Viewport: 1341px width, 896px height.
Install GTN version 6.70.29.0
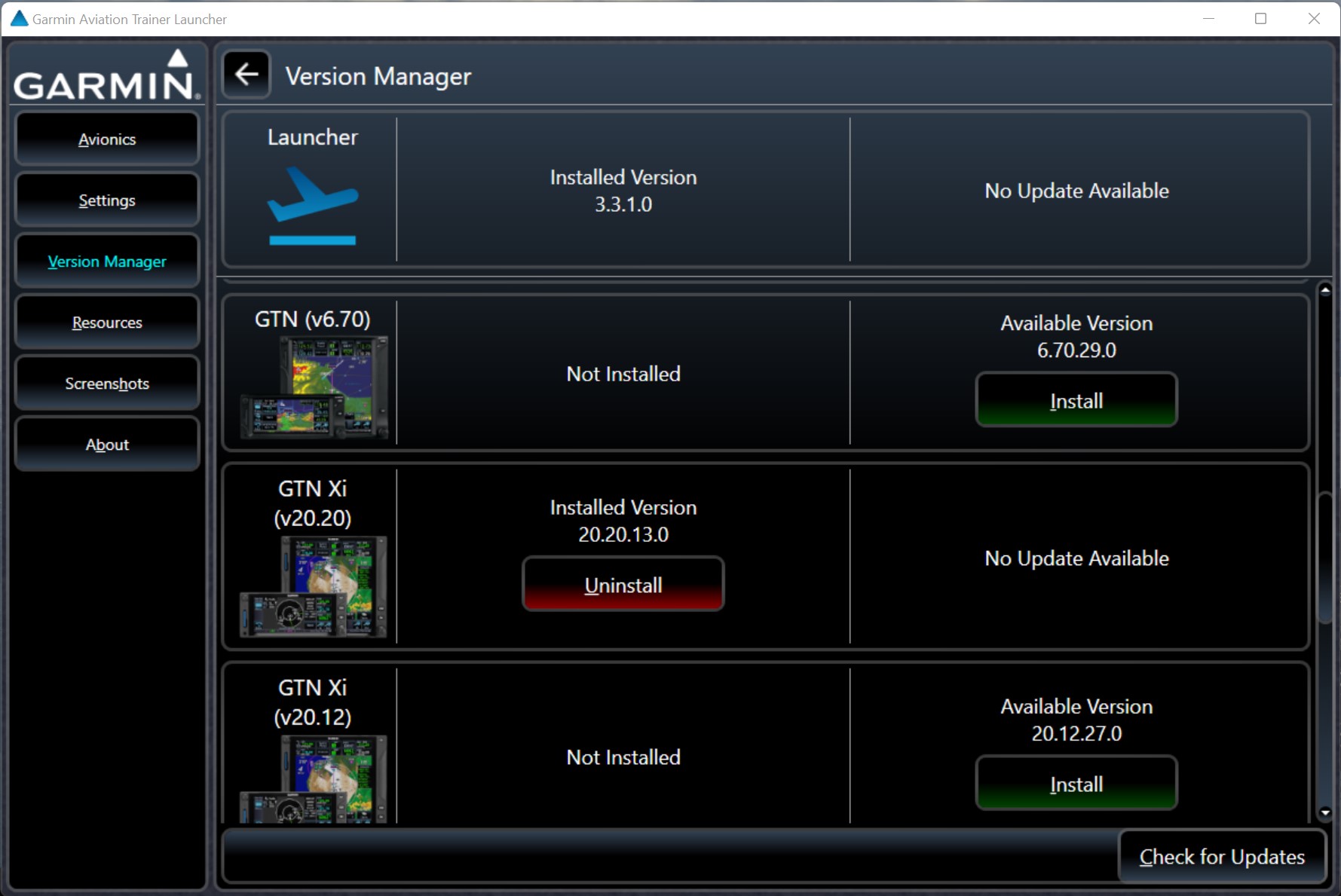point(1076,400)
